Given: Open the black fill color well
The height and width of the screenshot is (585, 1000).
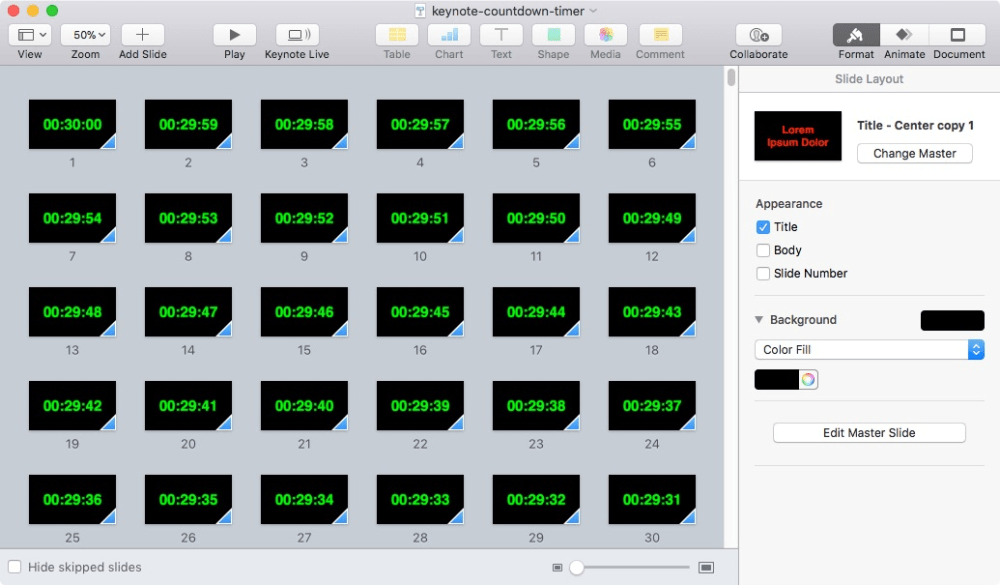Looking at the screenshot, I should (x=776, y=380).
